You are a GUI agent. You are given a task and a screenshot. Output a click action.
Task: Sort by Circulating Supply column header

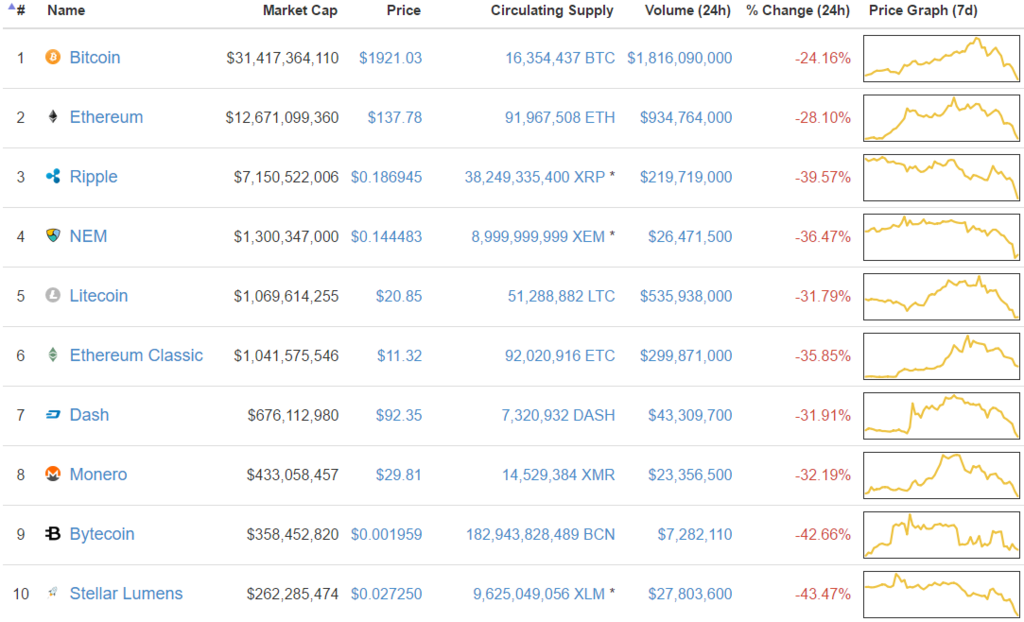coord(552,10)
